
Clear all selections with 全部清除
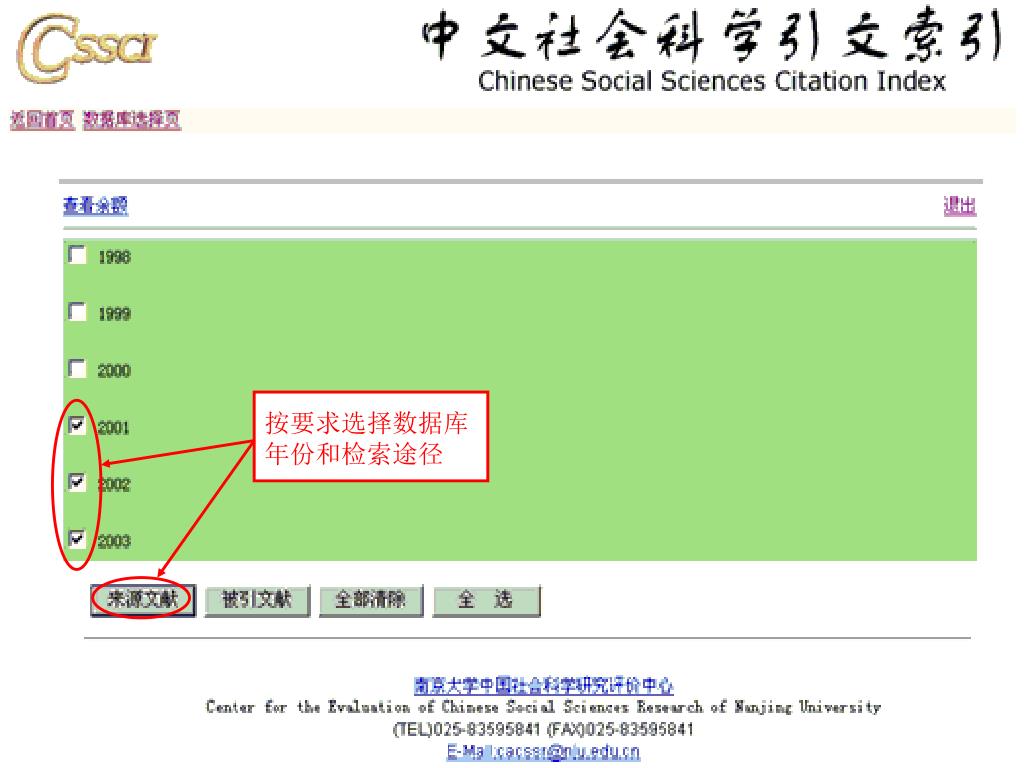[370, 600]
